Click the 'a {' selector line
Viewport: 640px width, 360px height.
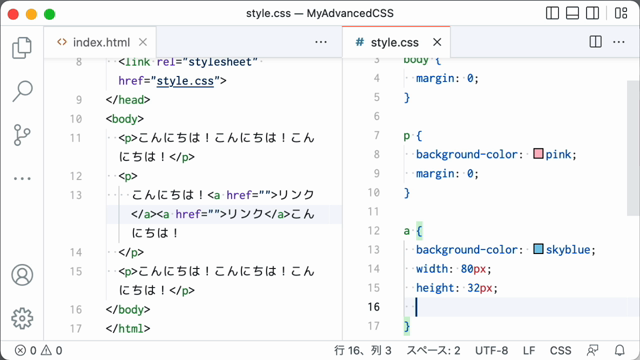[413, 231]
